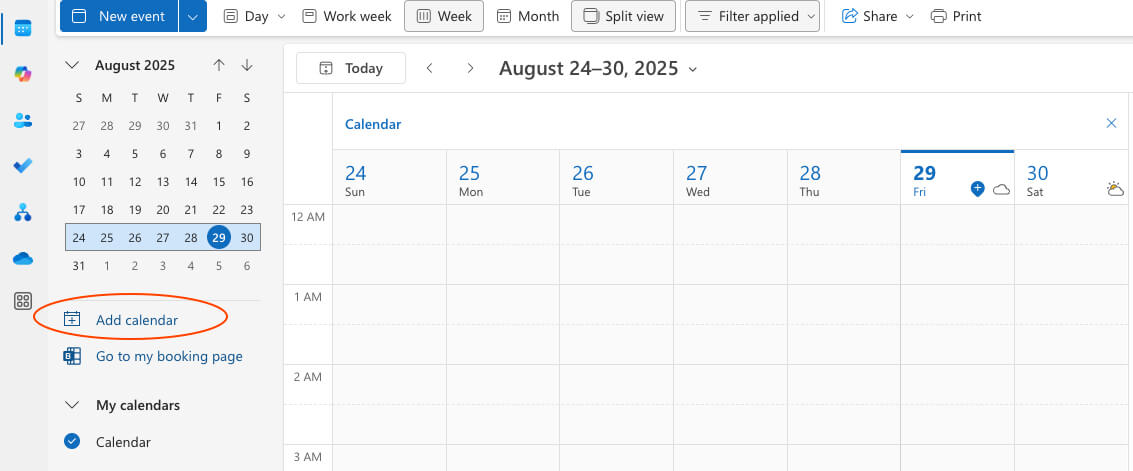
Task: Switch to Work week view
Action: [x=345, y=16]
